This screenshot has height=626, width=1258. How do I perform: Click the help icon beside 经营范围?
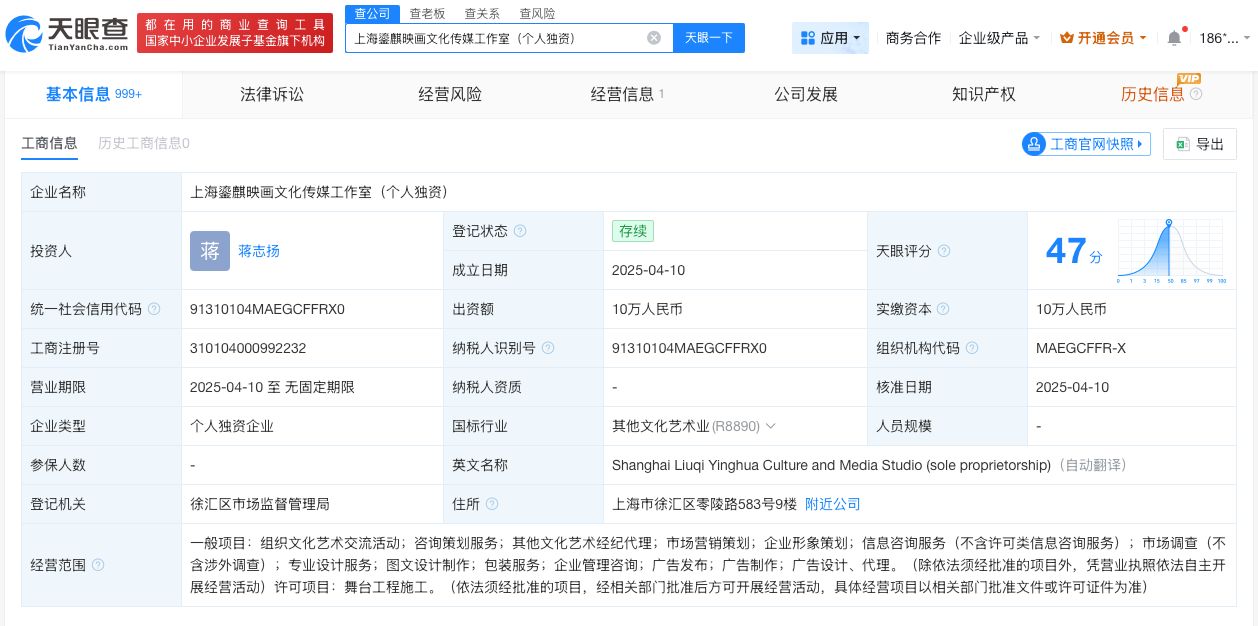tap(97, 565)
